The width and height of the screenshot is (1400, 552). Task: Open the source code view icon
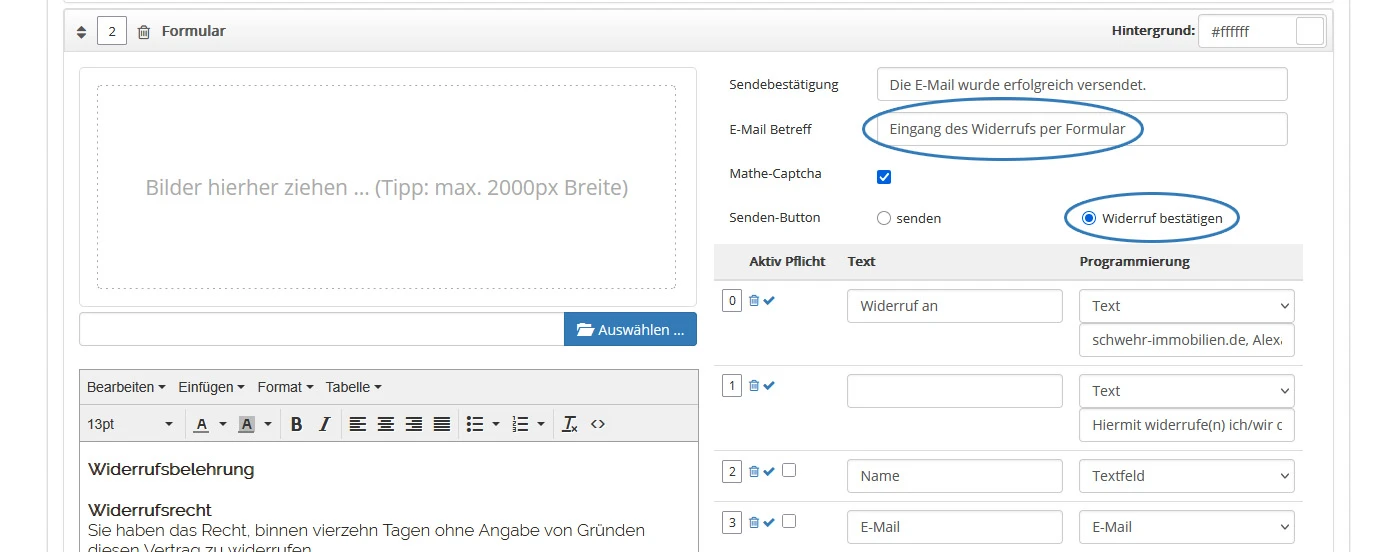click(598, 424)
